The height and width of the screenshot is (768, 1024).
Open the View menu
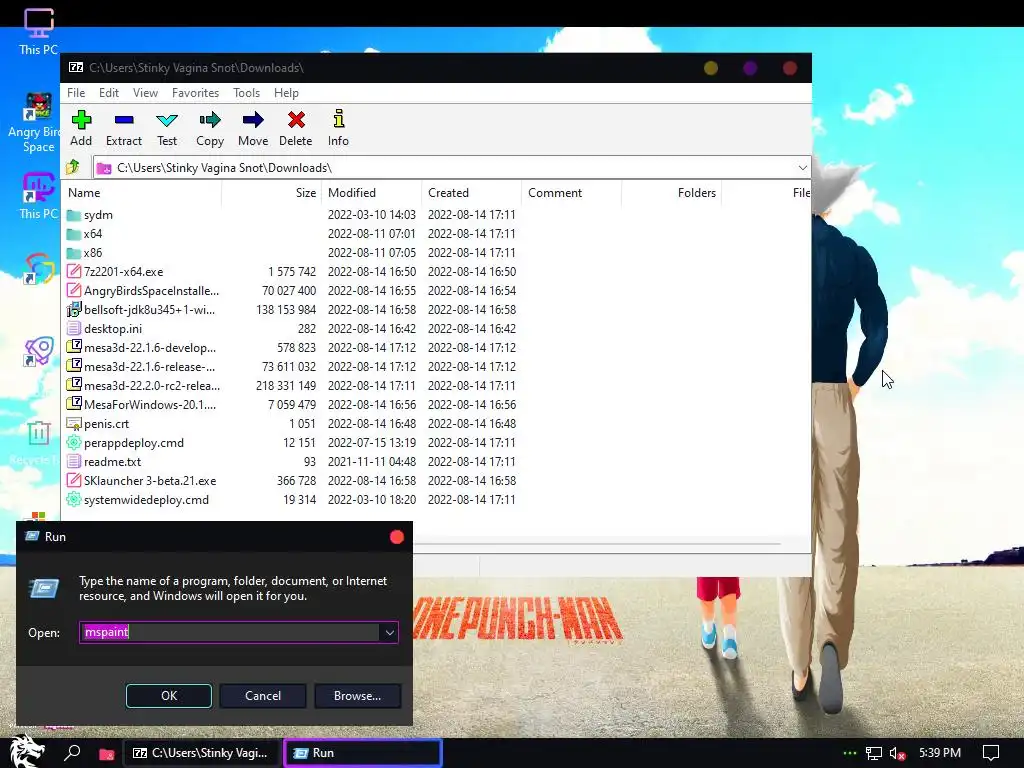click(x=145, y=93)
